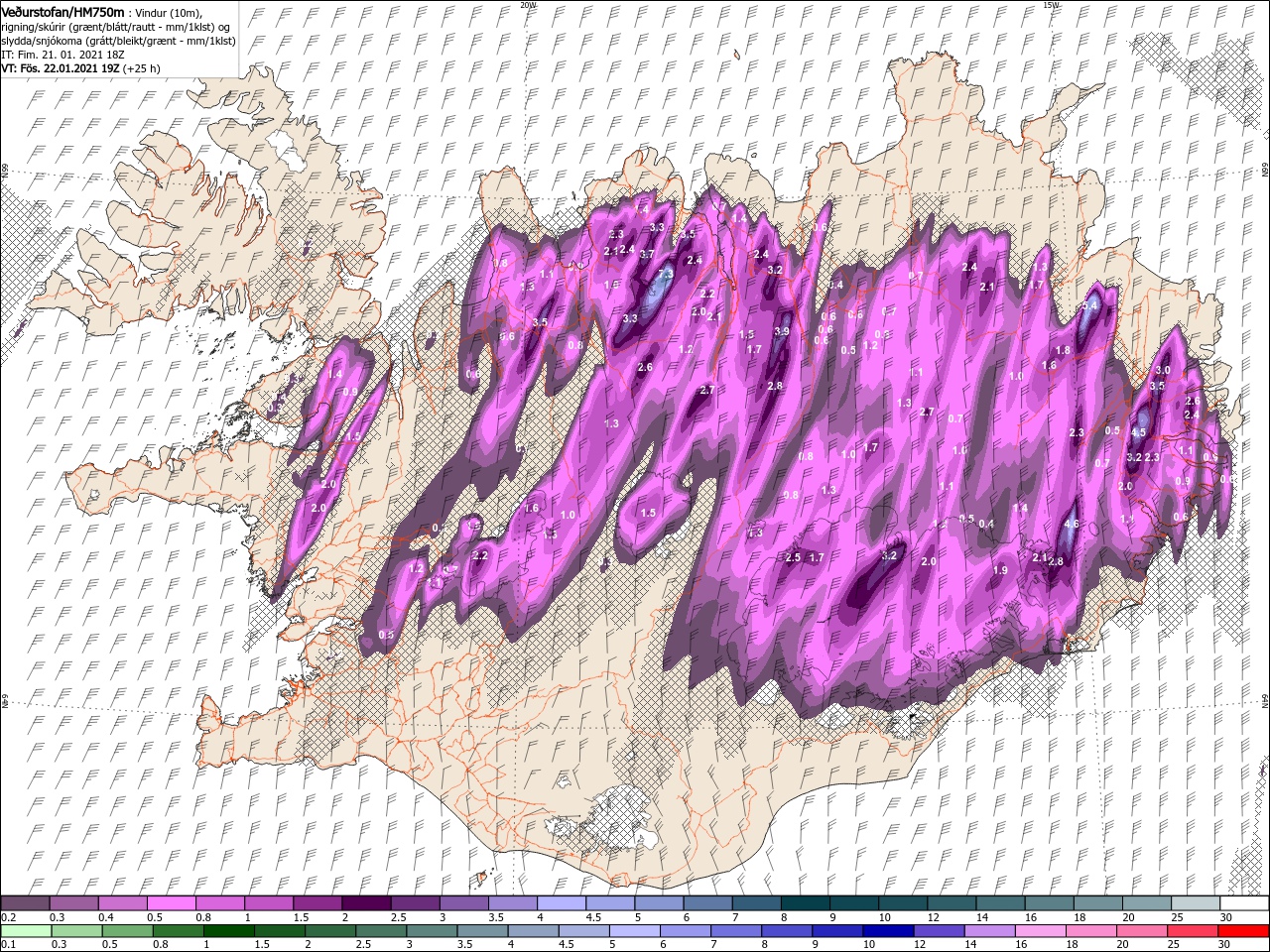
Task: Click the 3.7 value near the north coast
Action: (x=647, y=254)
